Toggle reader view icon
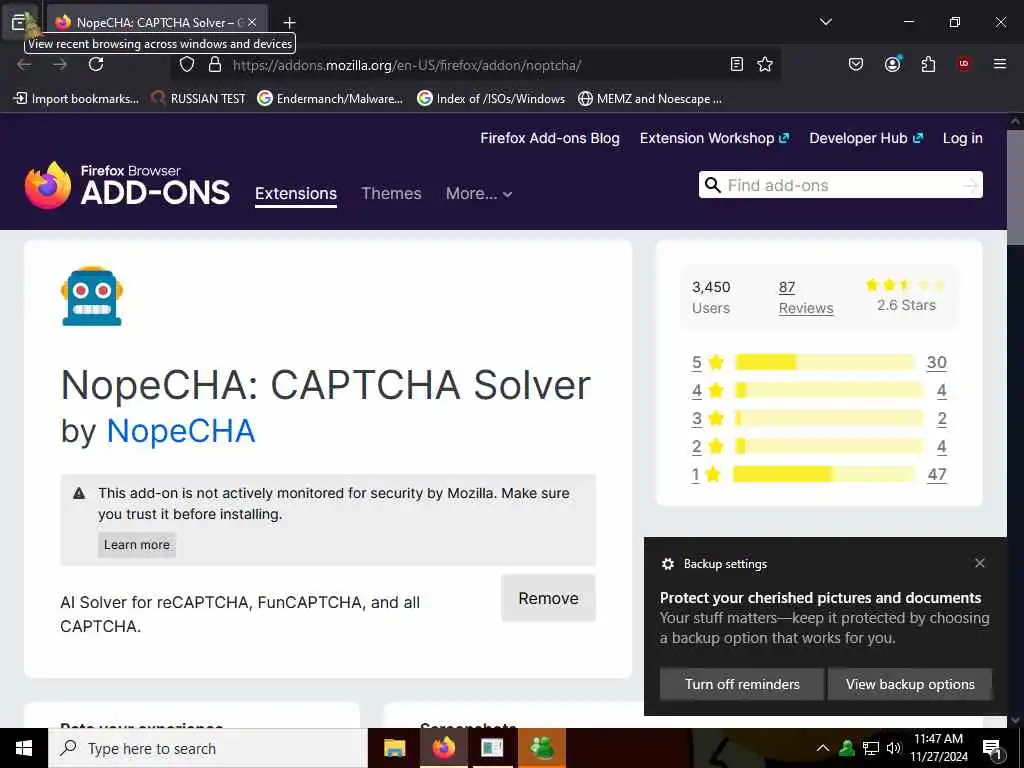Viewport: 1024px width, 768px height. point(737,64)
